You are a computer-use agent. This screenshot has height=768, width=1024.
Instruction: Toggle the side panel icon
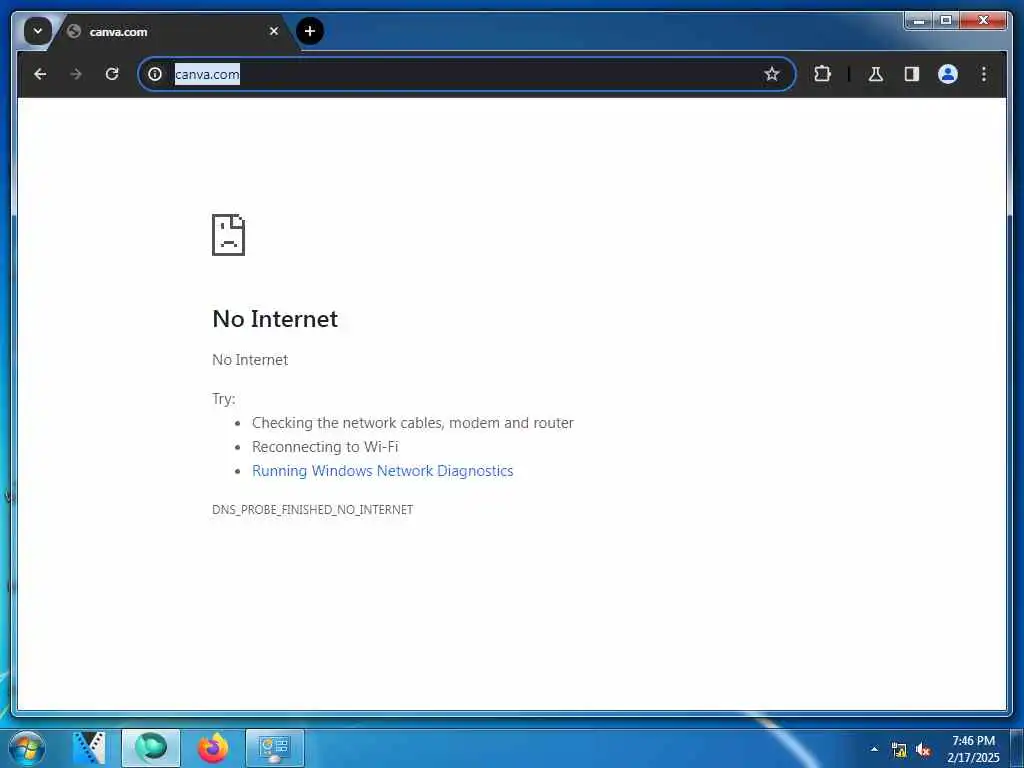pos(912,74)
